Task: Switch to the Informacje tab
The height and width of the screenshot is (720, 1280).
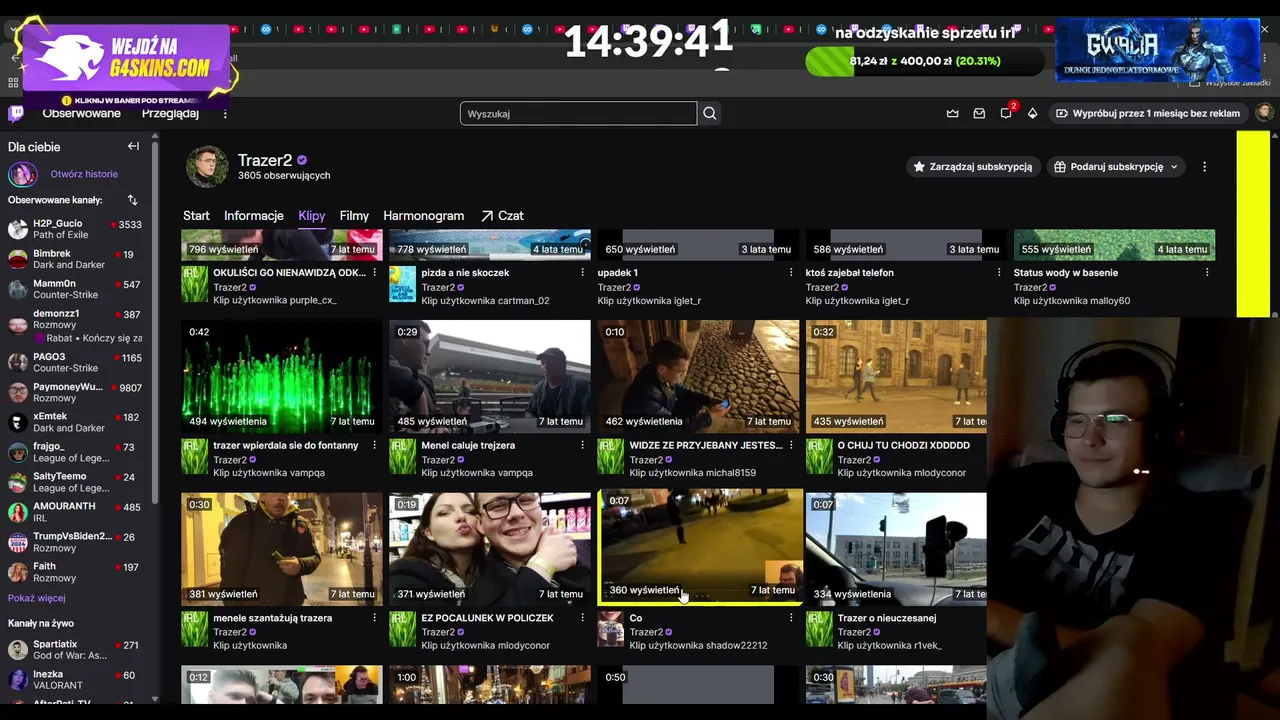Action: [x=254, y=216]
